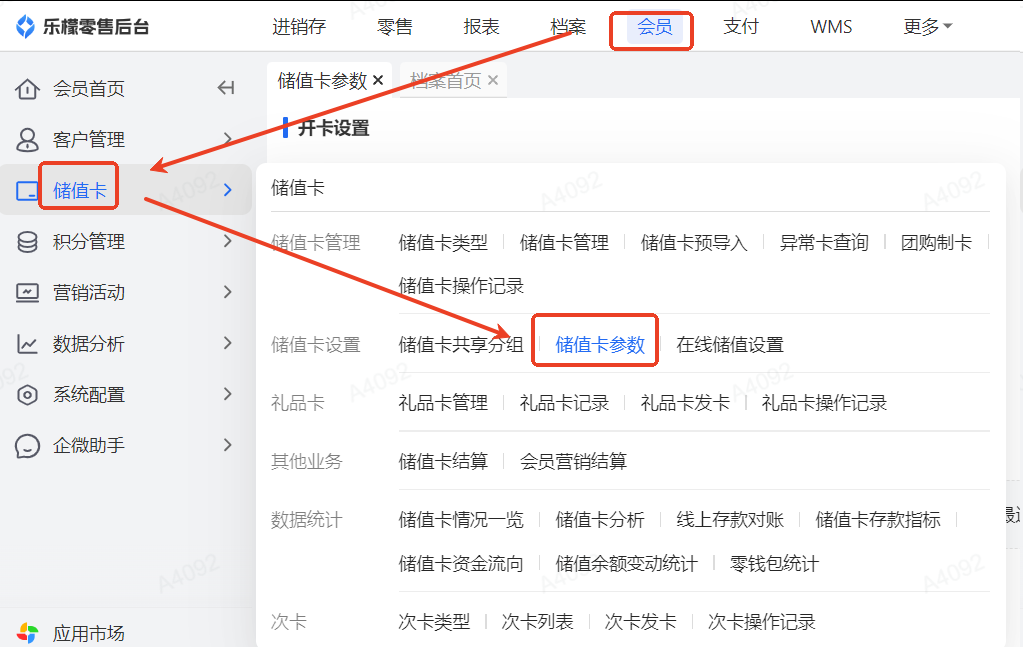Open 次卡操作记录 link

tap(762, 622)
